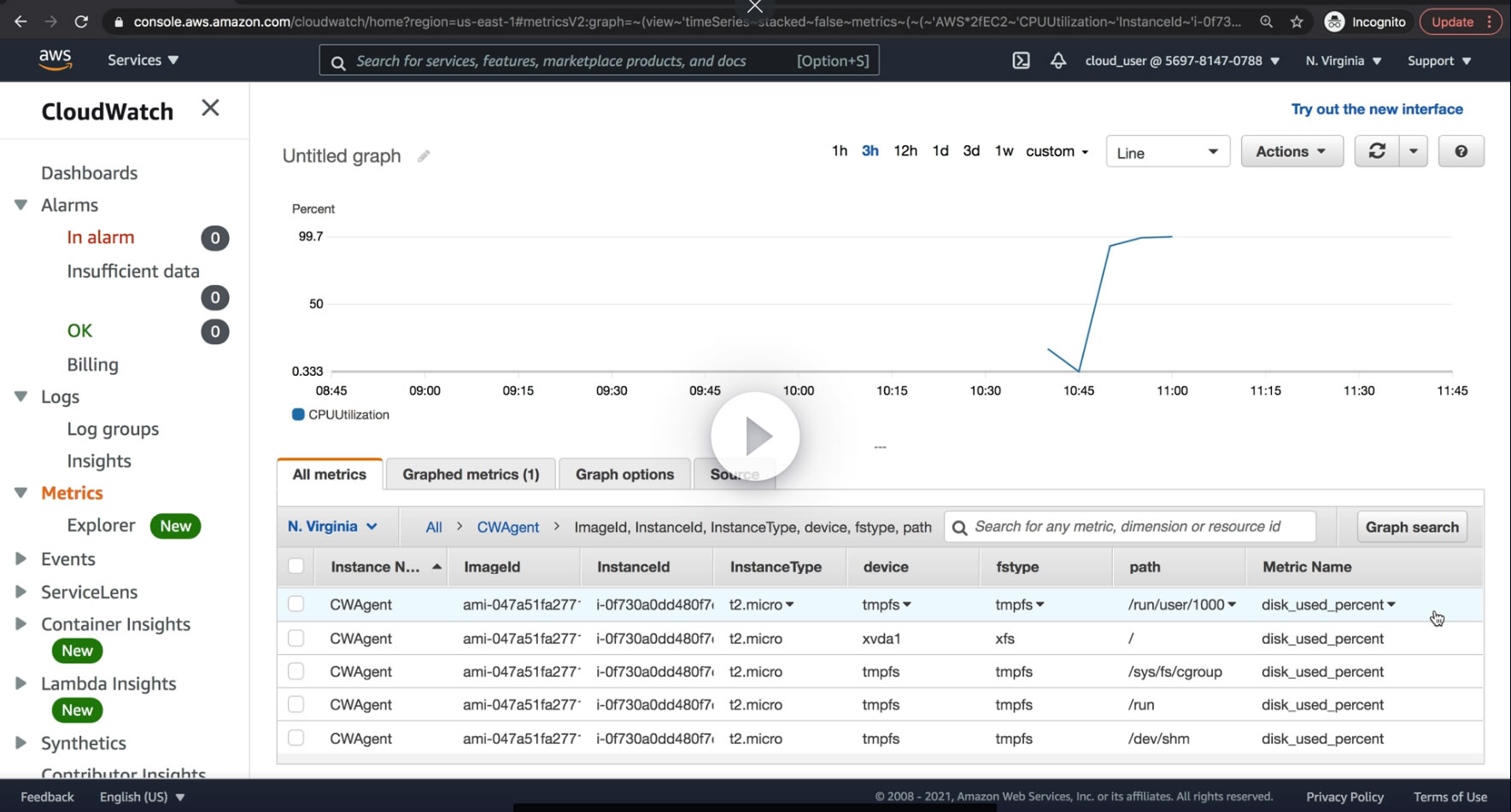Open the In alarm list

[101, 237]
